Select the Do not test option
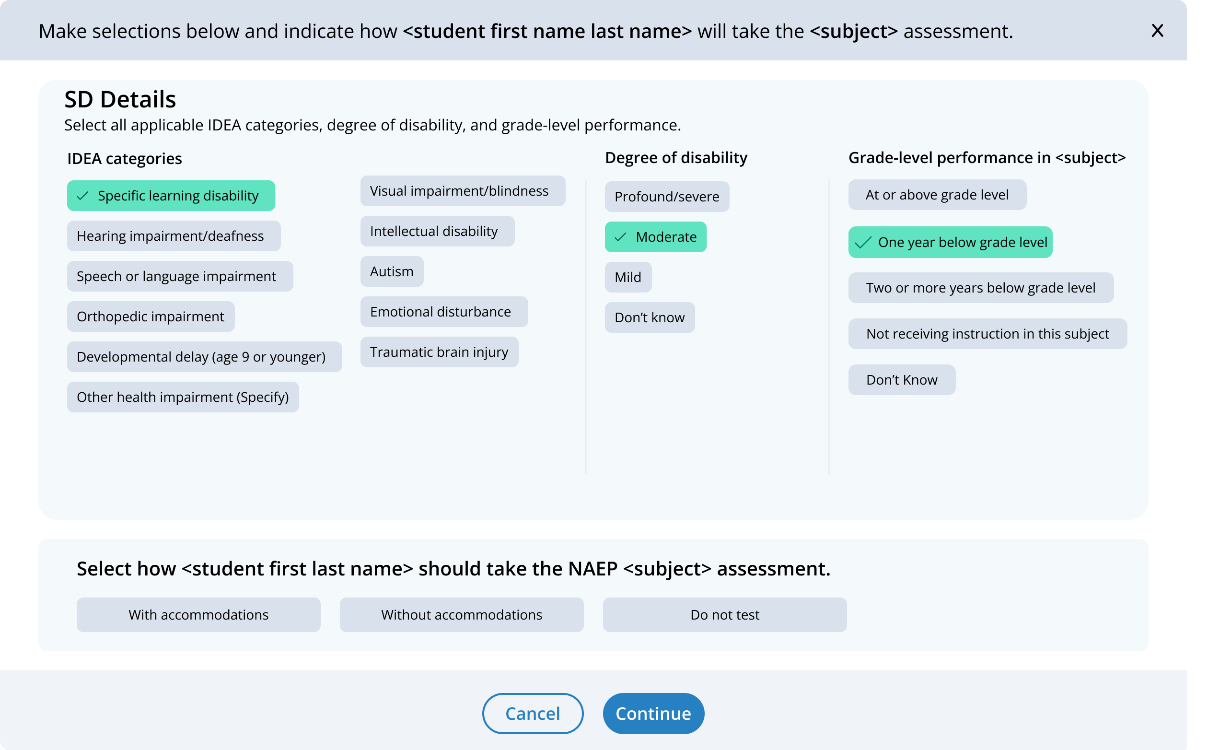1208x750 pixels. tap(725, 615)
